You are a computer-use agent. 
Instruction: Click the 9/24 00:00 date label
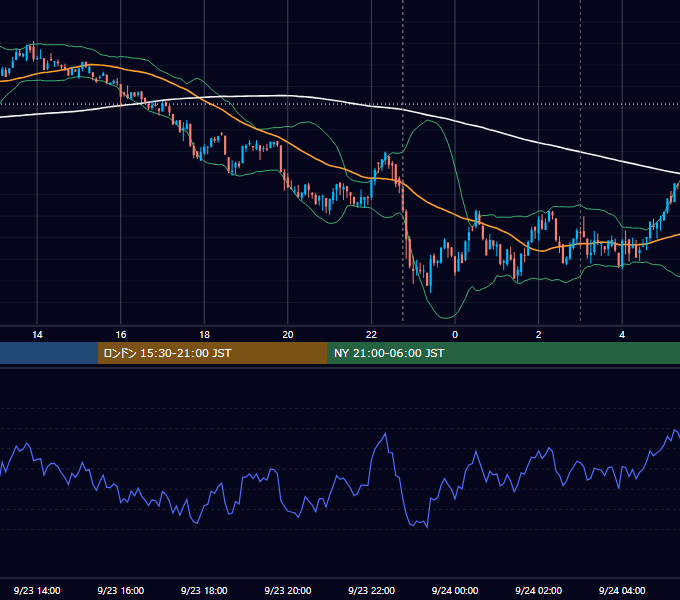455,590
